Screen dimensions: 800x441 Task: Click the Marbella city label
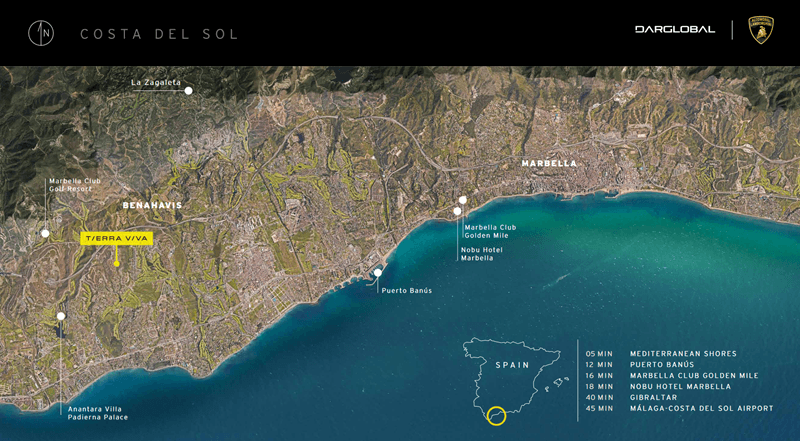tap(549, 163)
